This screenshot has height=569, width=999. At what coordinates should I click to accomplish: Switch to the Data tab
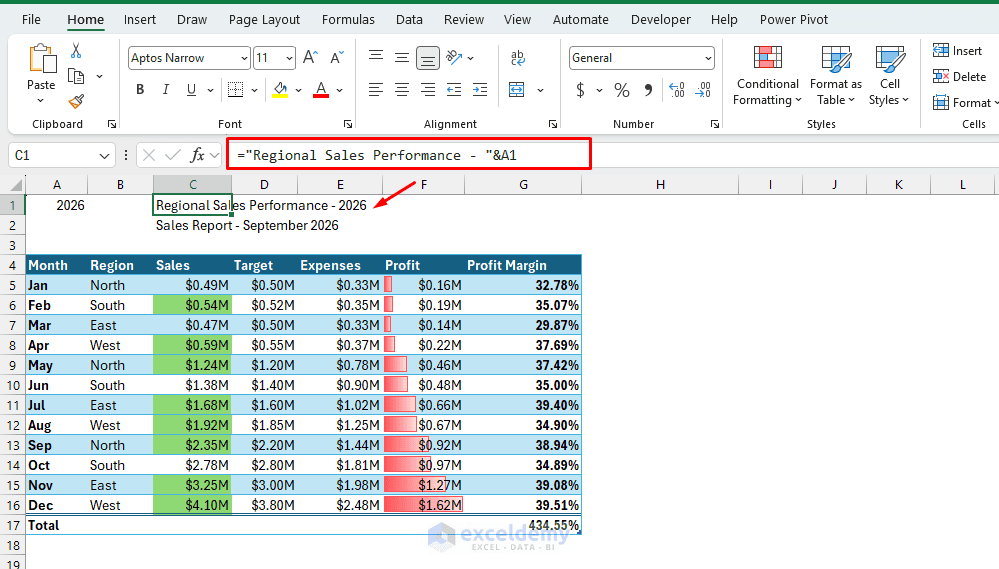pos(409,20)
